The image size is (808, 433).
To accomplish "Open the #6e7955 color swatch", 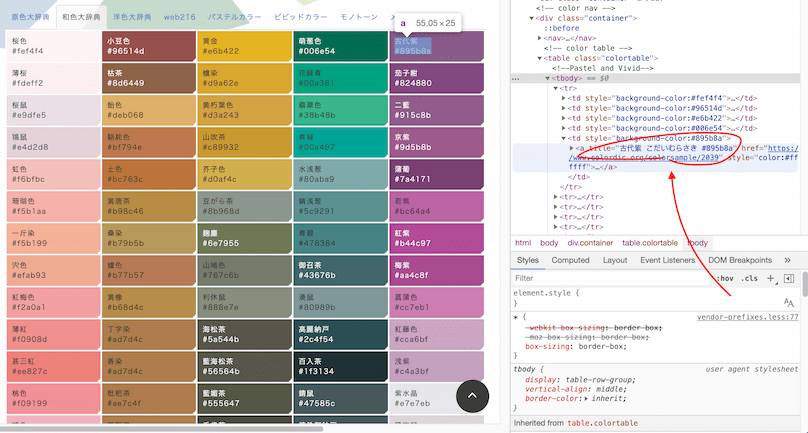I will (244, 238).
